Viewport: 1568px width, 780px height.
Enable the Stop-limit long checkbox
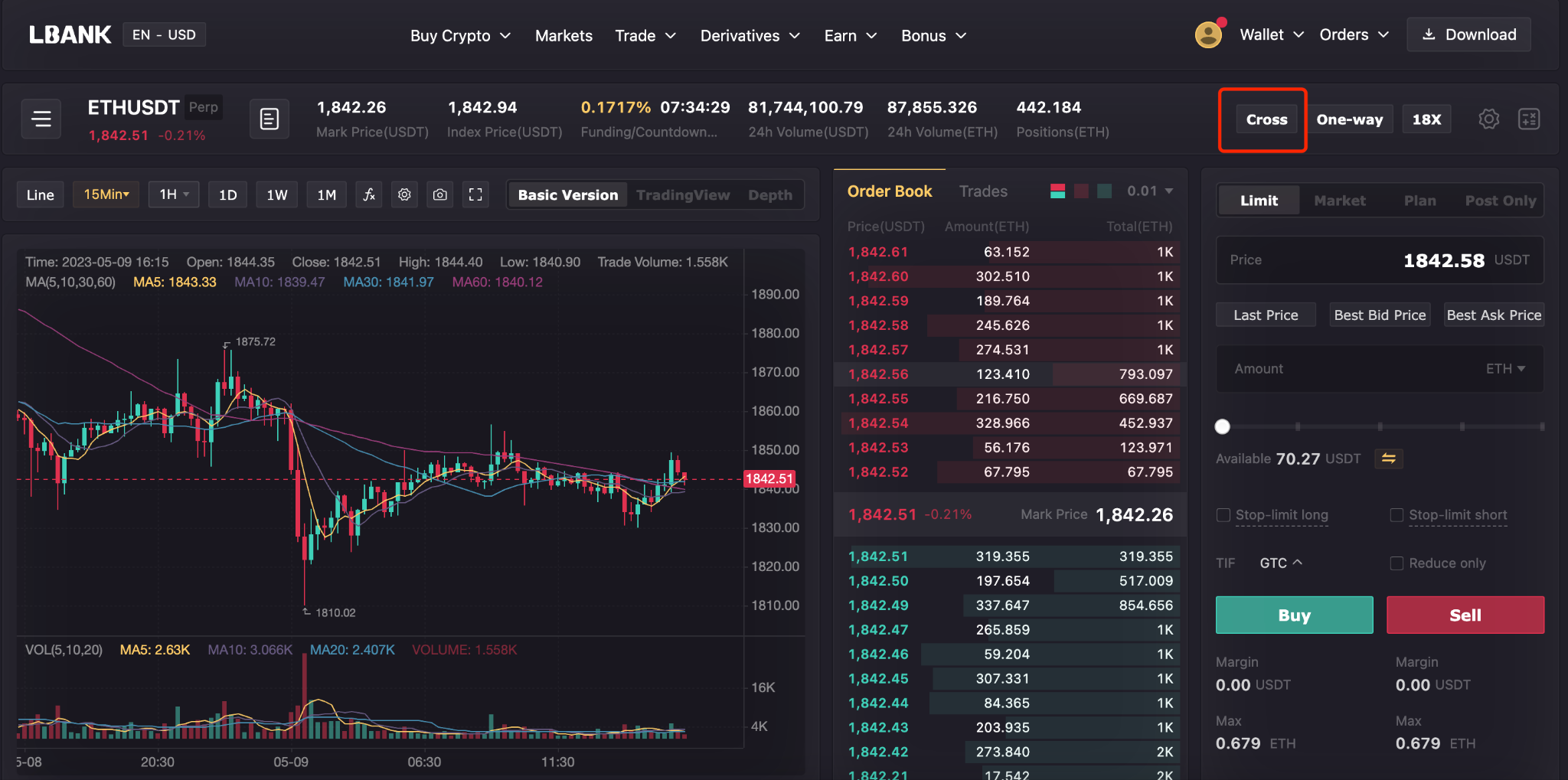coord(1223,515)
